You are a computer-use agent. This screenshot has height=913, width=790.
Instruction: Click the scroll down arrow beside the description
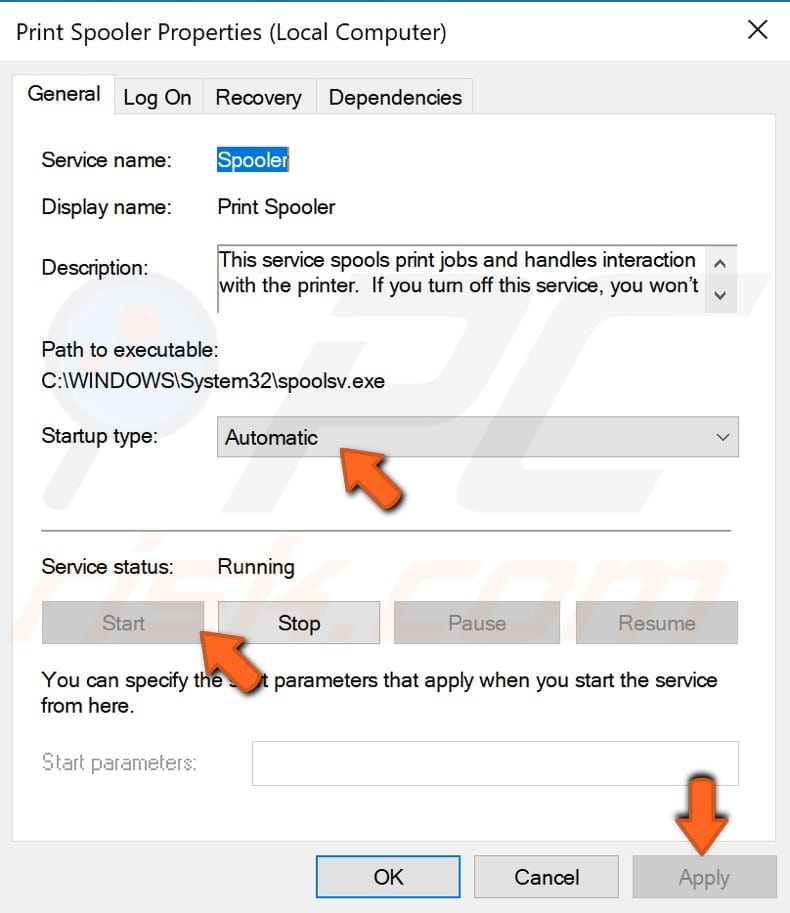(720, 294)
